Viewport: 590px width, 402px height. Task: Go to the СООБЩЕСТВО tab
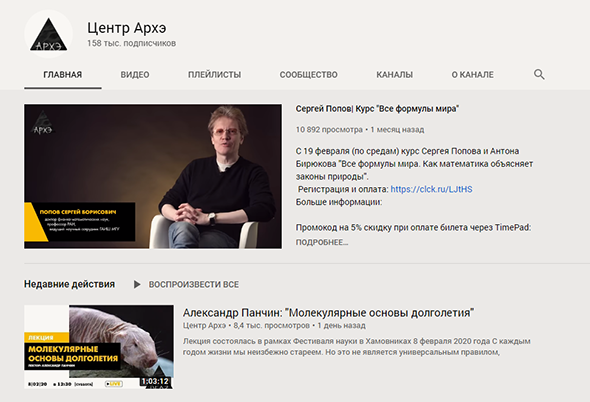pos(309,75)
